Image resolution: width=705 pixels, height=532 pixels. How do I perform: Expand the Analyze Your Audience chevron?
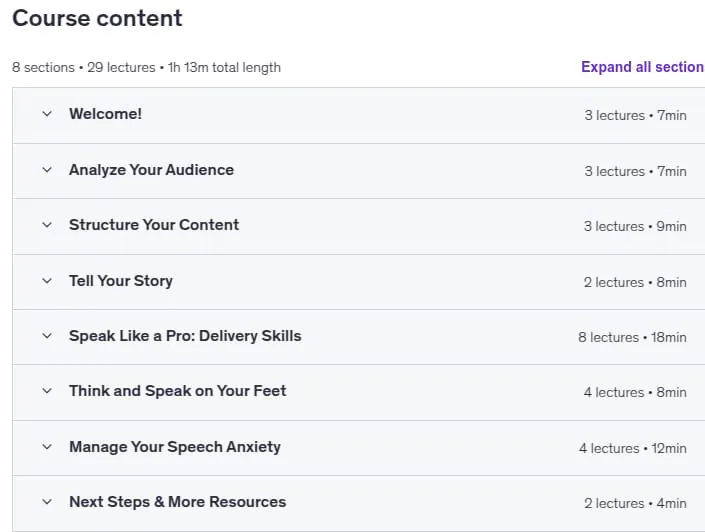click(x=47, y=170)
